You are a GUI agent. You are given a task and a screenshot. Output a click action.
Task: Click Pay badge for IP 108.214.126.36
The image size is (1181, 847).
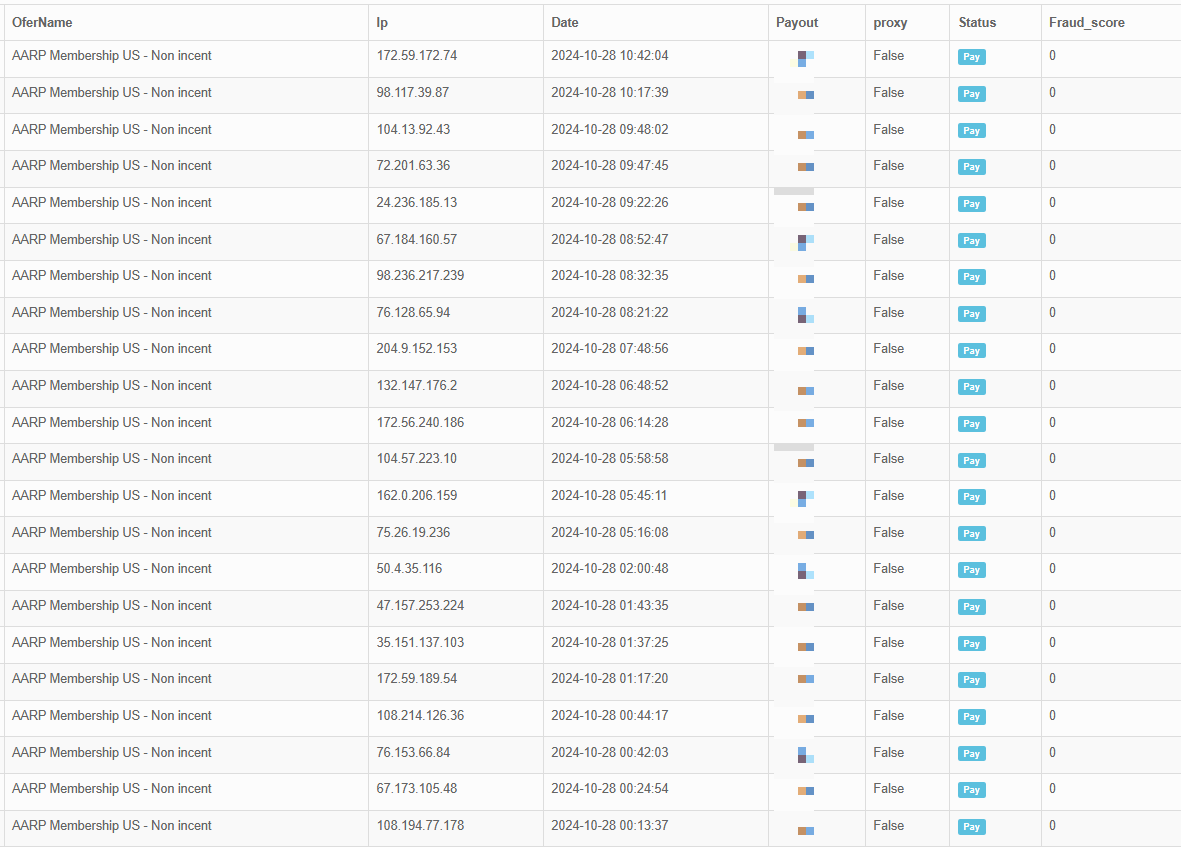pos(972,716)
